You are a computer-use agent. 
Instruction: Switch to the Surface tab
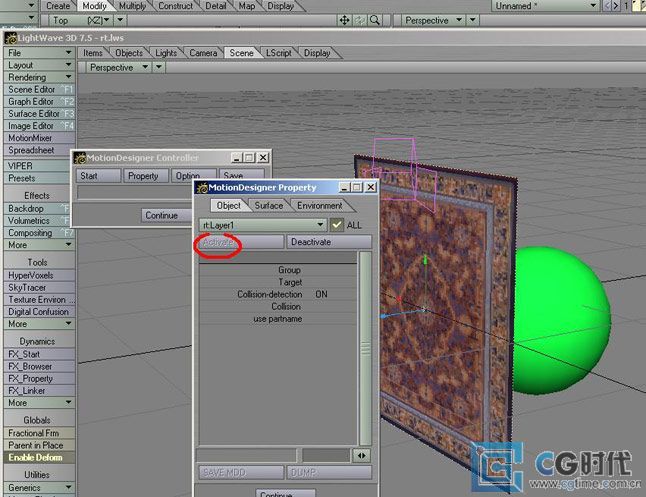pyautogui.click(x=268, y=206)
